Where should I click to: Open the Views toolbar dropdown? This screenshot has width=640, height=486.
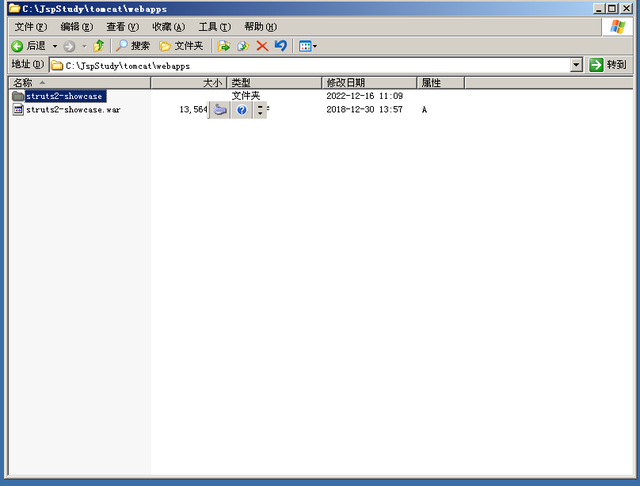pyautogui.click(x=308, y=46)
